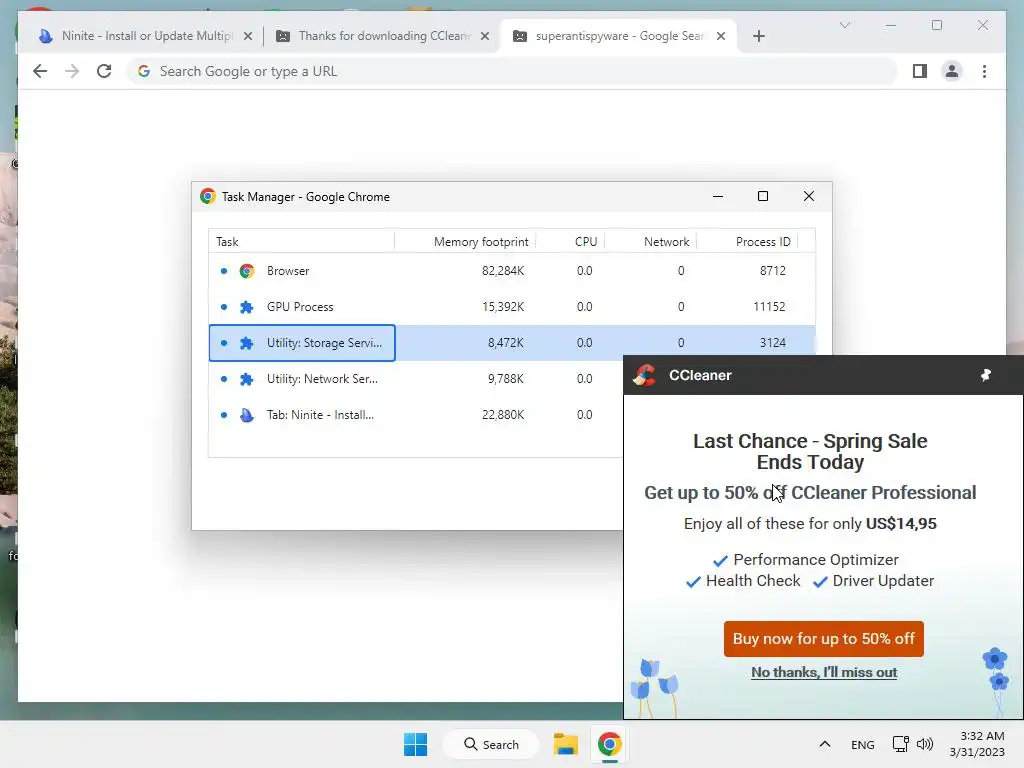Select Utility: Network Service row
The height and width of the screenshot is (768, 1024).
415,379
